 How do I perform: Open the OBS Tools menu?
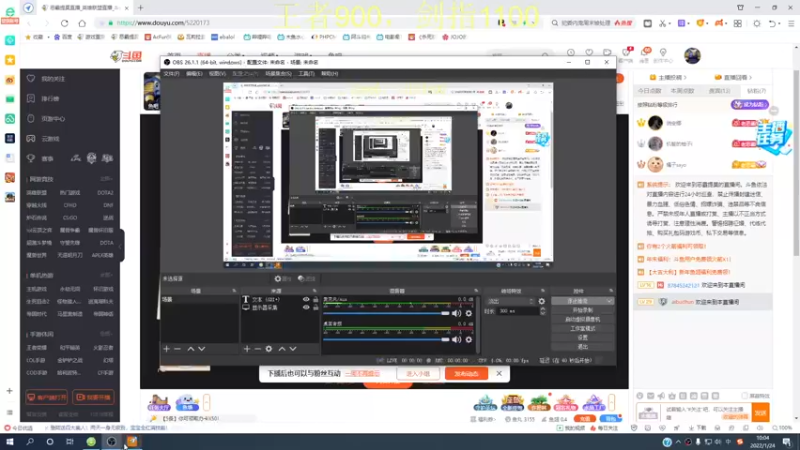click(306, 73)
